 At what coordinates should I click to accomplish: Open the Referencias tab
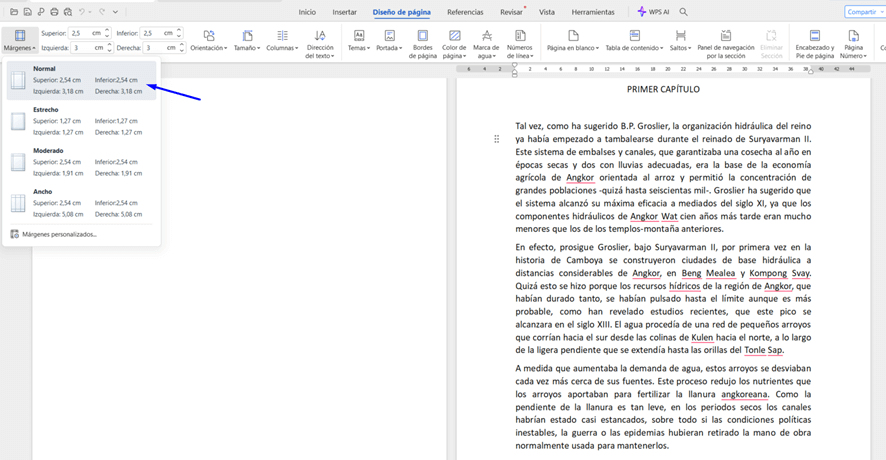(465, 12)
